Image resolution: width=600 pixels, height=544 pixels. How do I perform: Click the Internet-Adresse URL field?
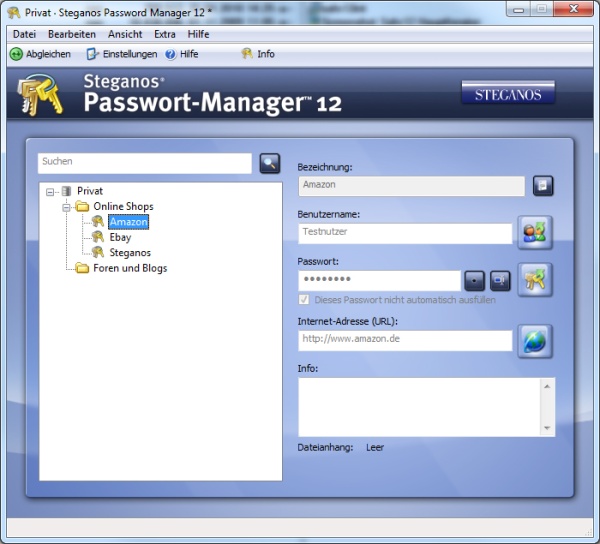coord(405,340)
